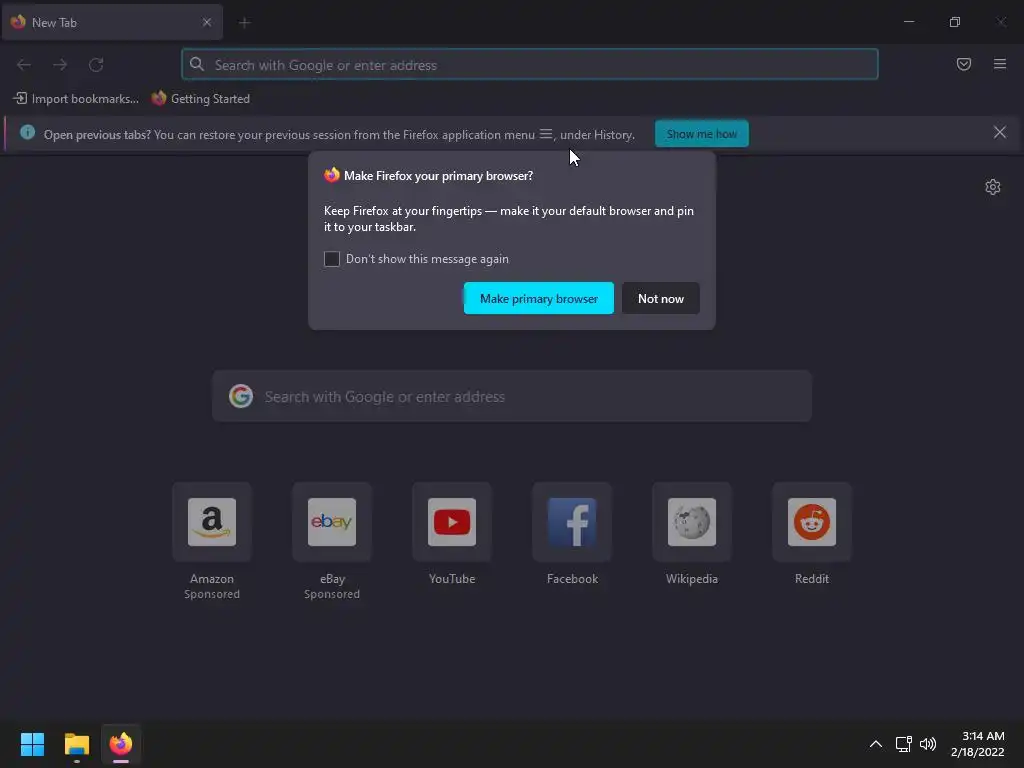Click the Show me how button
1024x768 pixels.
(701, 134)
